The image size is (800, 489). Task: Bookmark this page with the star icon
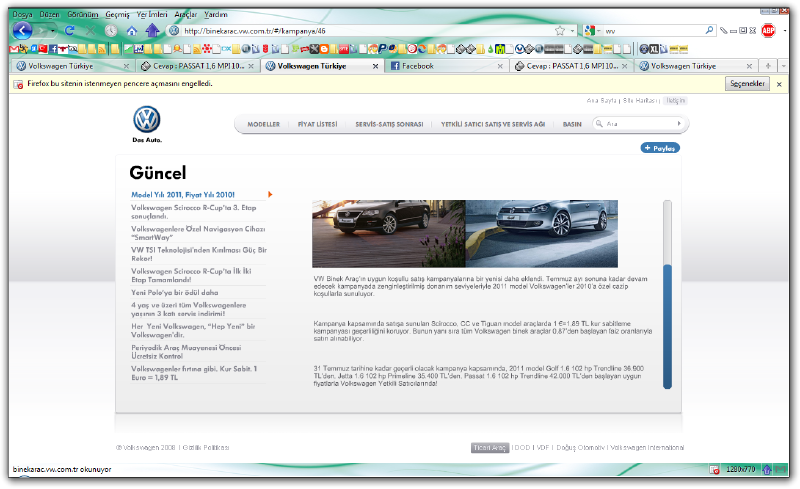(x=560, y=31)
